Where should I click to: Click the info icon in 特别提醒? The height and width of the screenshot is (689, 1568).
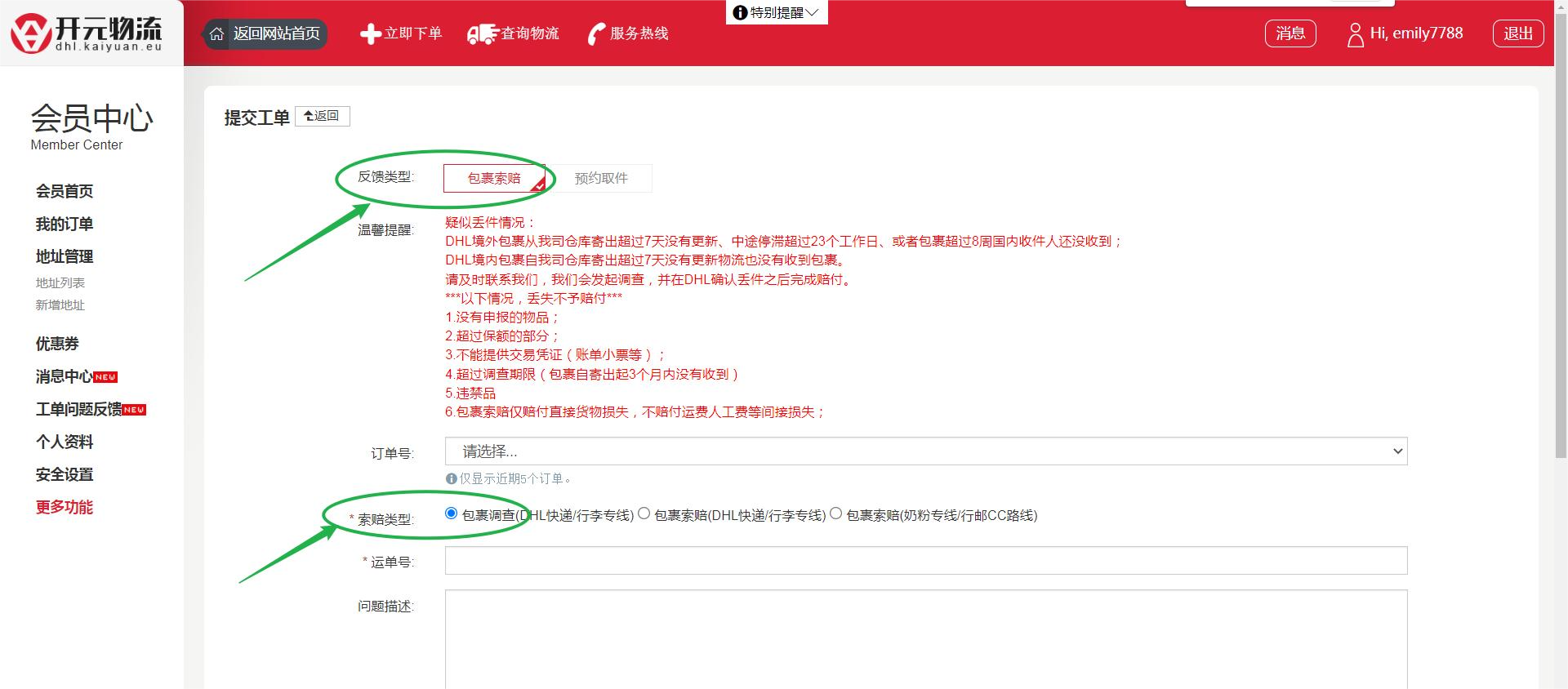[740, 12]
